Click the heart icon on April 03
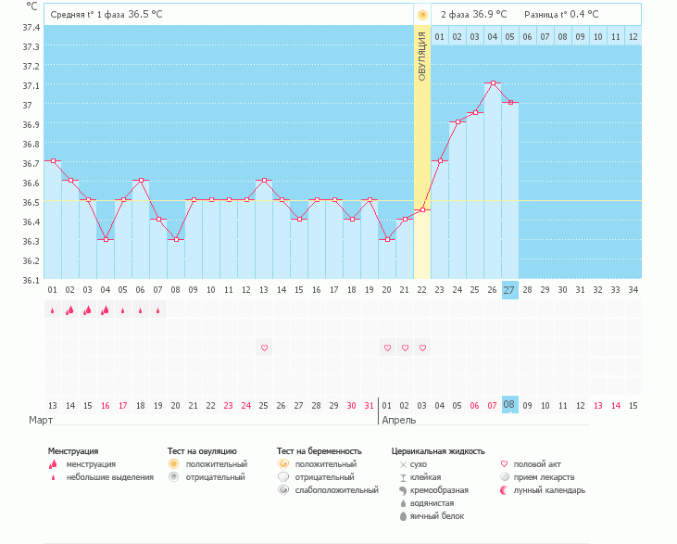The width and height of the screenshot is (677, 544). click(x=422, y=348)
